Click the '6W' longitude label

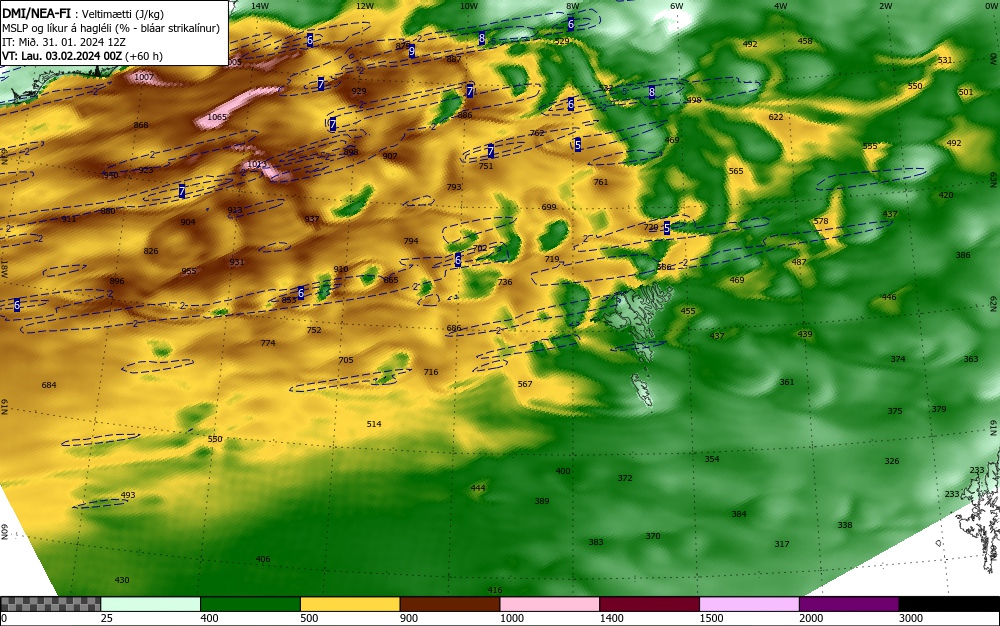click(677, 6)
